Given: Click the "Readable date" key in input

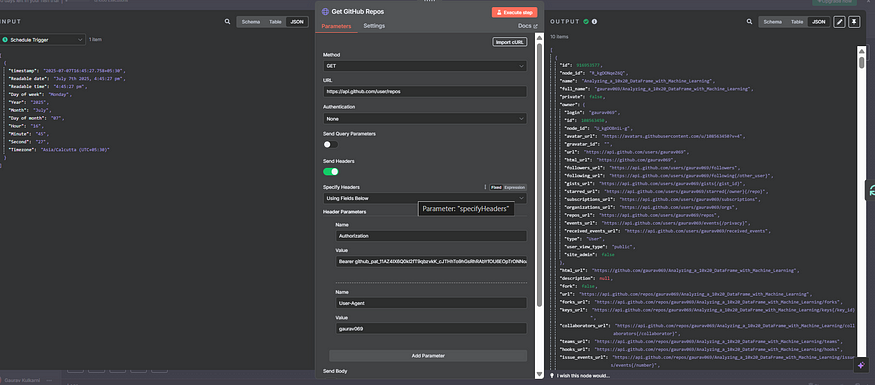Looking at the screenshot, I should tap(27, 79).
